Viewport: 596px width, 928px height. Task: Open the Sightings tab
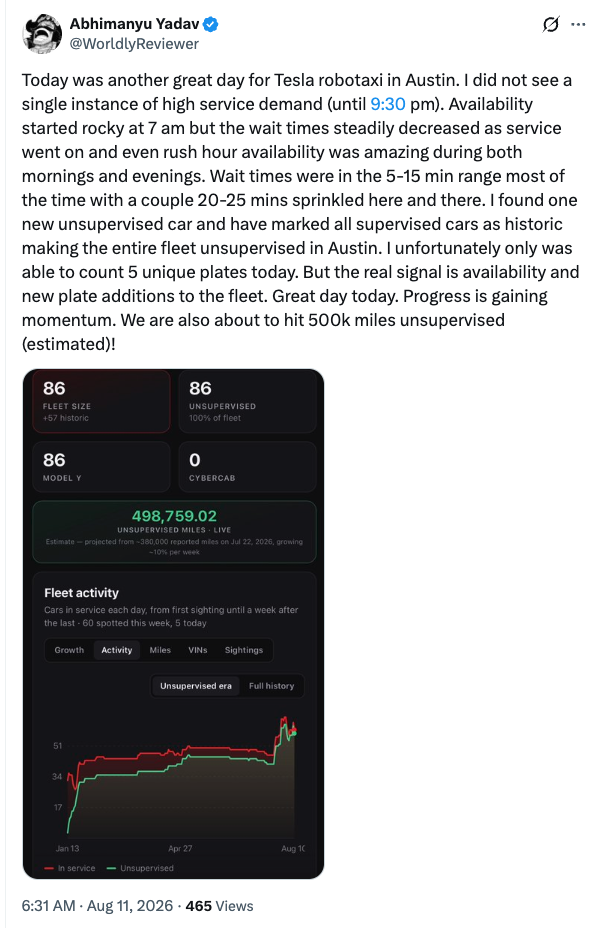243,650
